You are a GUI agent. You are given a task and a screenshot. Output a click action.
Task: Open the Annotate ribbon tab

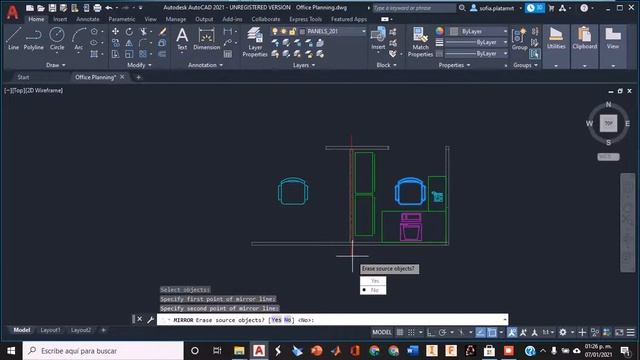click(x=88, y=19)
